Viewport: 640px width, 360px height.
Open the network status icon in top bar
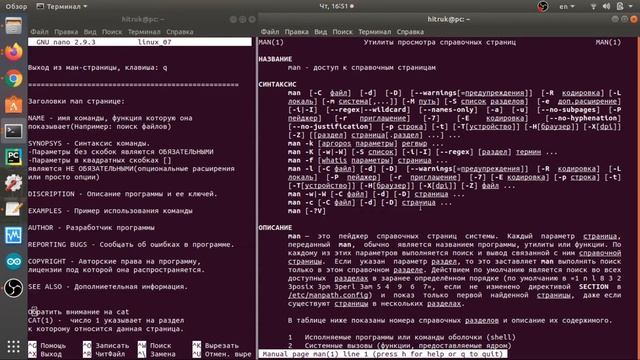(x=593, y=6)
